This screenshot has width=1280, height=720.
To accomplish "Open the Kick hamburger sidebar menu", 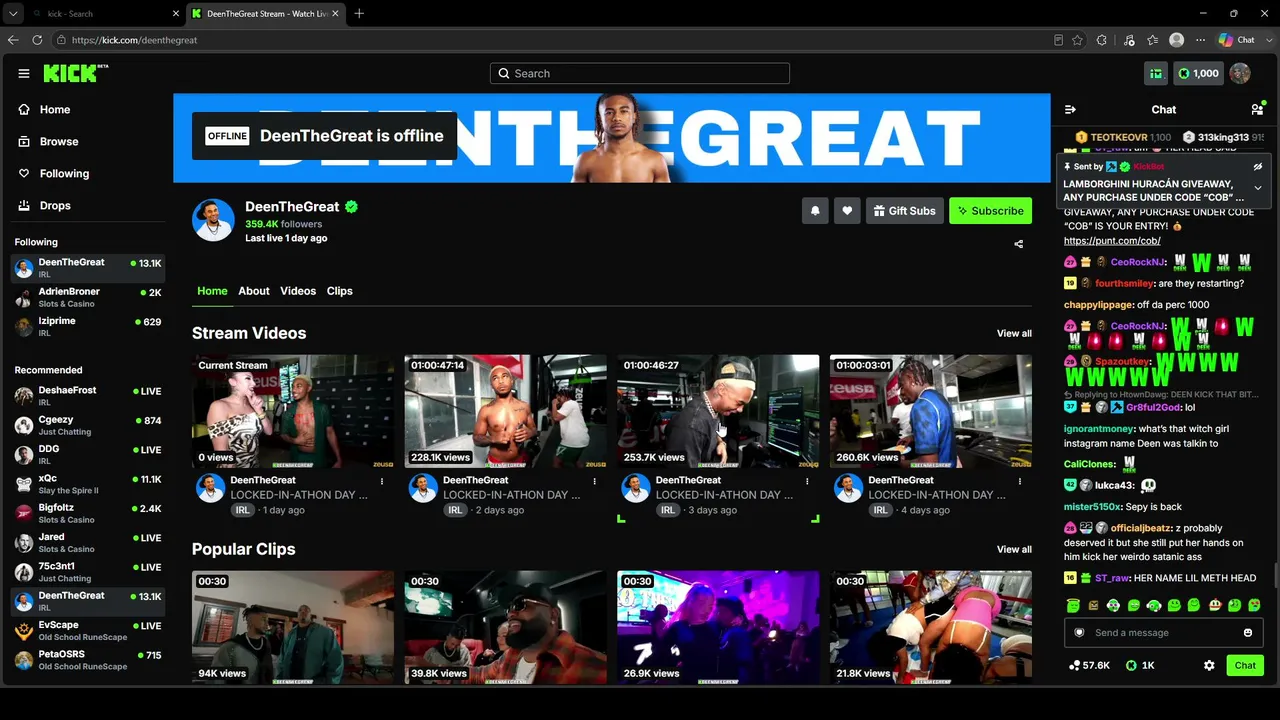I will click(x=24, y=73).
